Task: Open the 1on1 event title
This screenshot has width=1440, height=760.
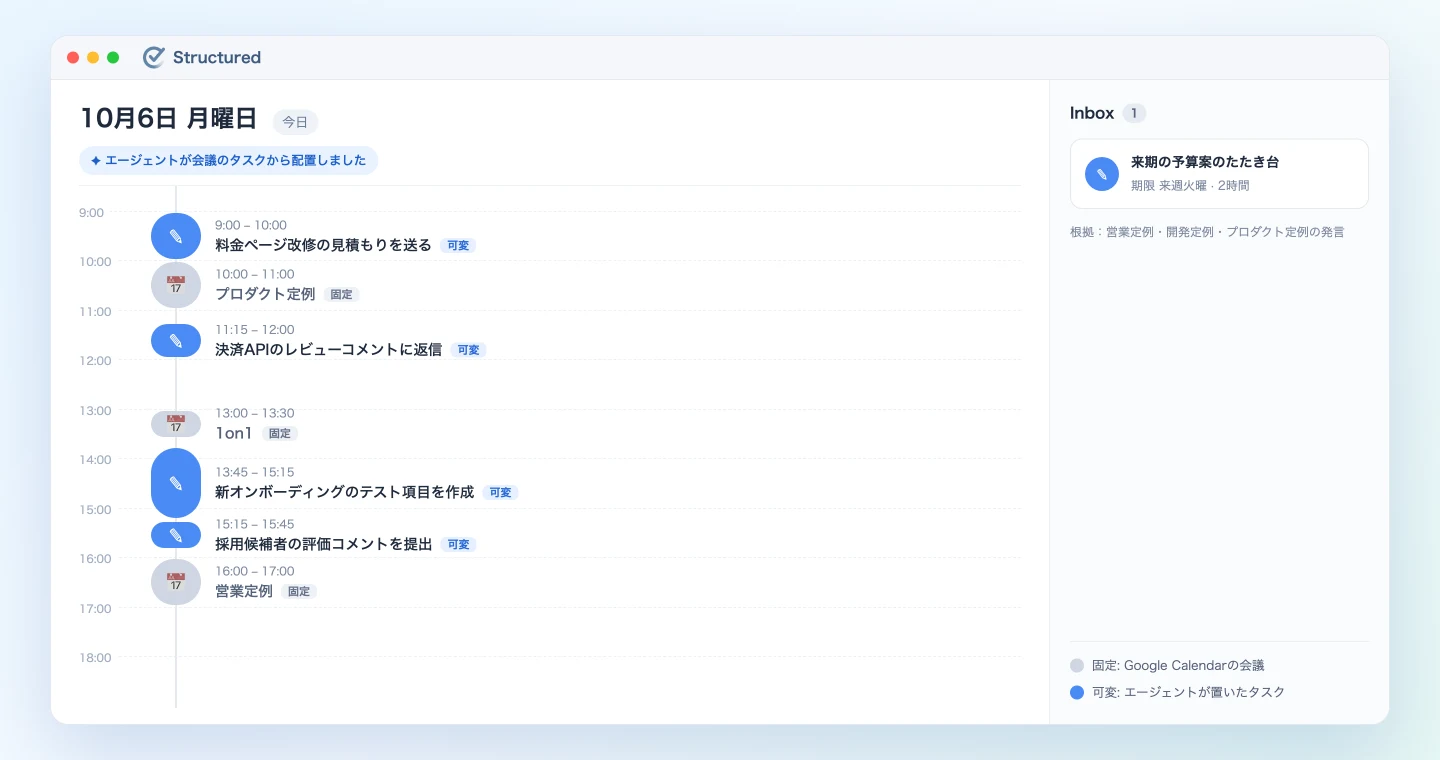Action: pos(234,433)
